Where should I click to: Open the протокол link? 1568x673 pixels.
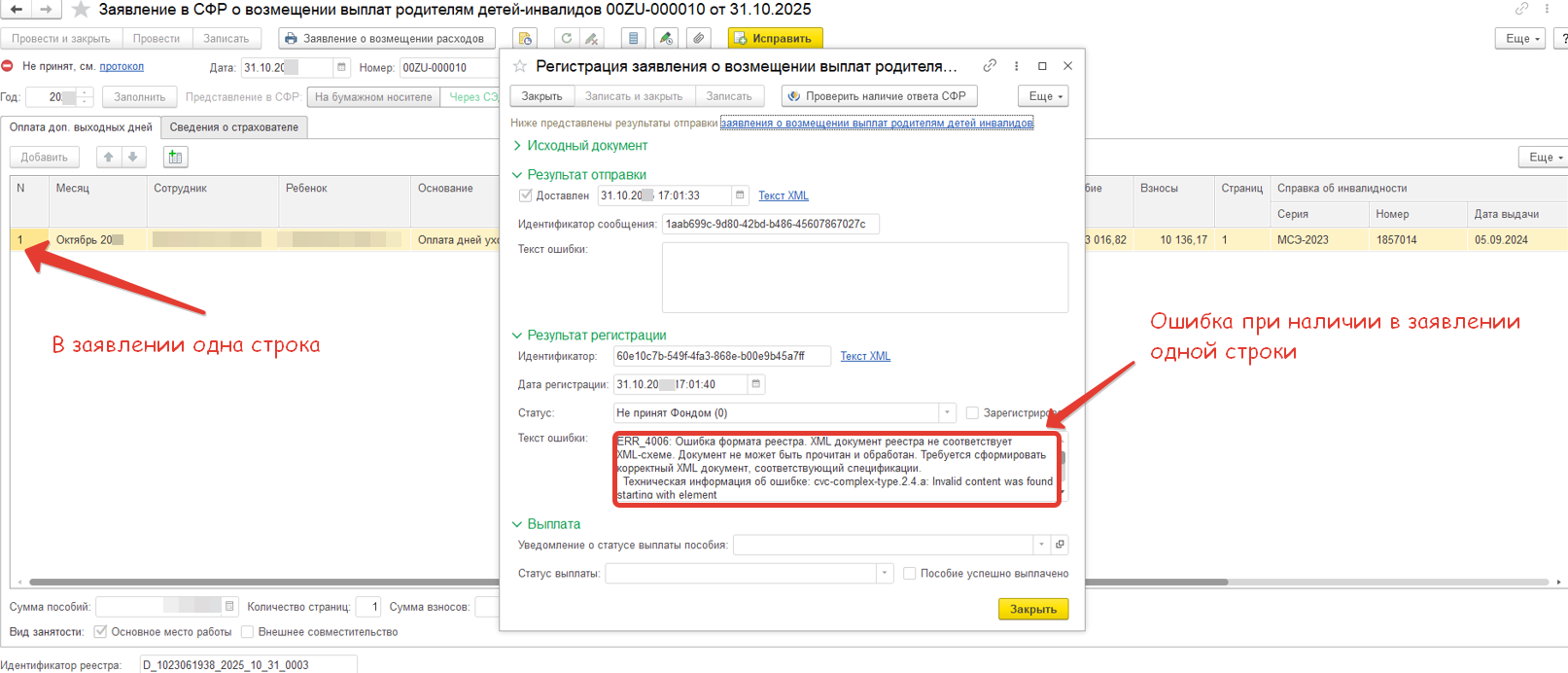pos(122,67)
